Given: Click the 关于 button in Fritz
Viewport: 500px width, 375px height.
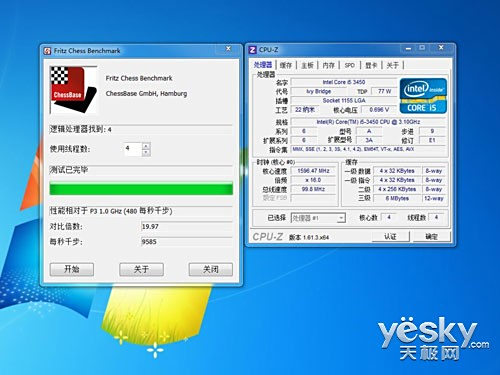Looking at the screenshot, I should pos(141,269).
